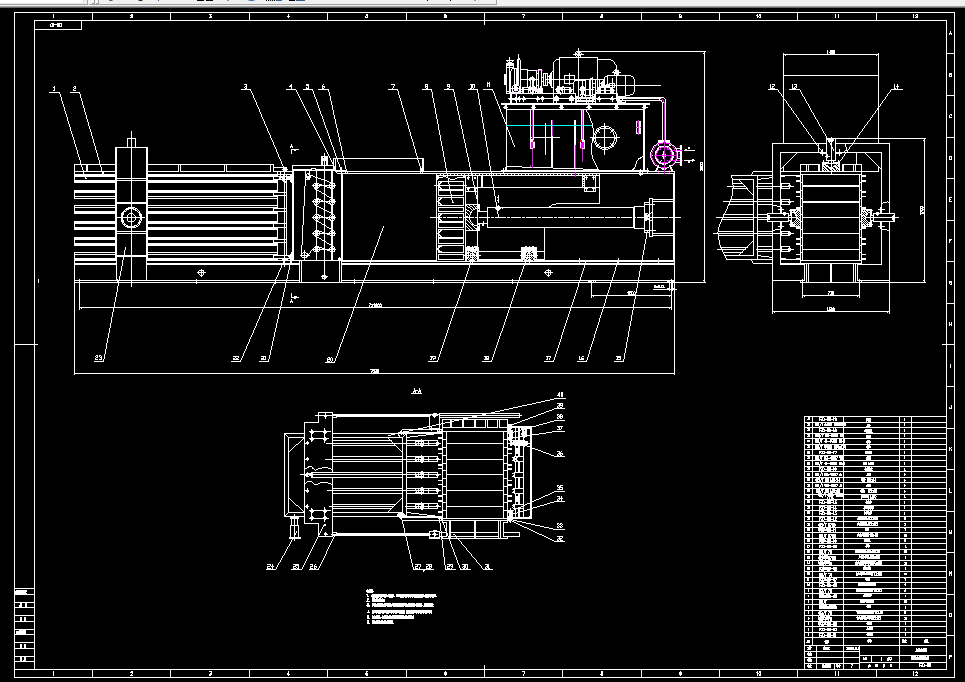965x682 pixels.
Task: Select part callout number 23 below main view
Action: (98, 358)
